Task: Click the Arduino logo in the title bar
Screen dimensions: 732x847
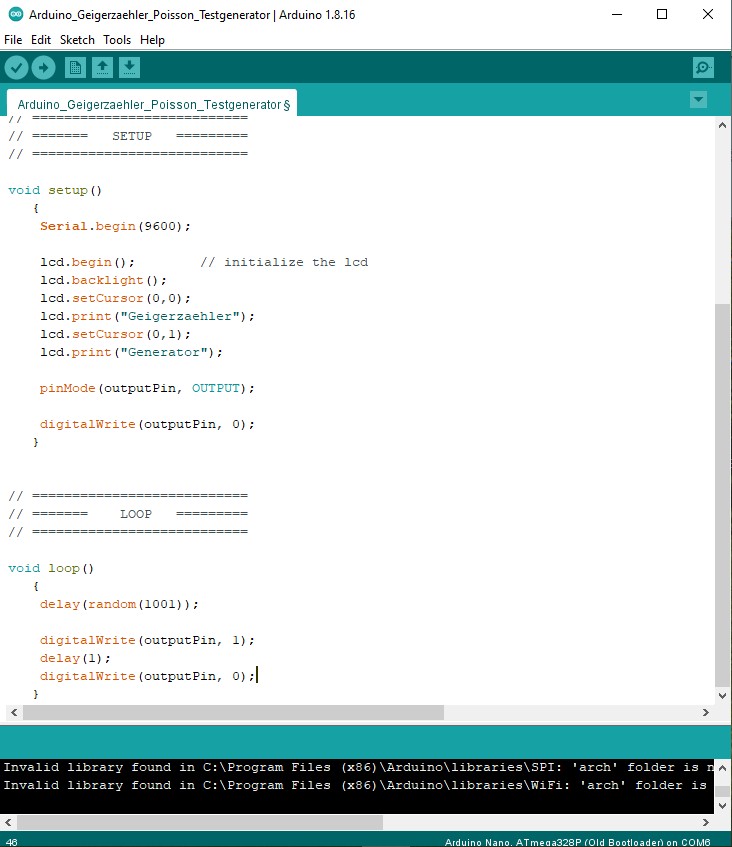Action: click(16, 15)
